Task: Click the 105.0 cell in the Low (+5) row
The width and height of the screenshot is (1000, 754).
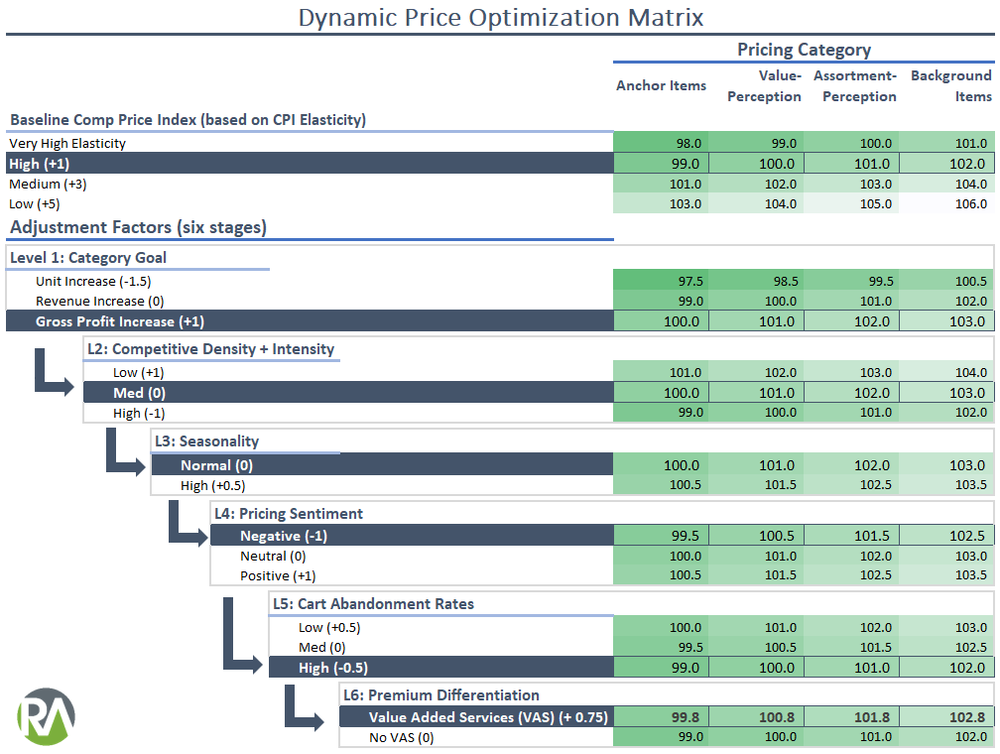Action: click(851, 204)
